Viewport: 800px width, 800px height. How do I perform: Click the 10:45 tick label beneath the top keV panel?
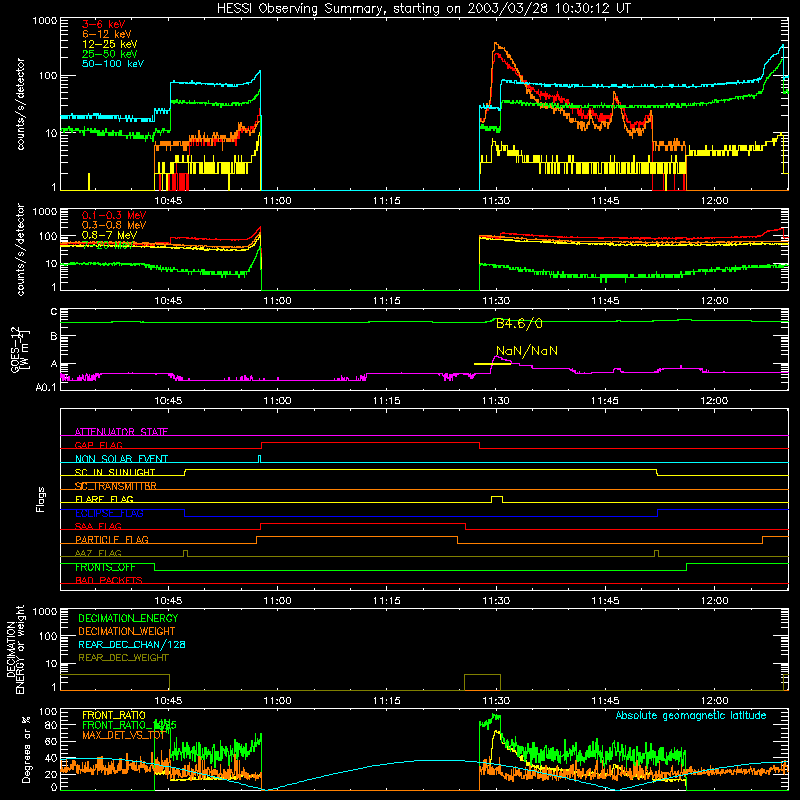[168, 201]
